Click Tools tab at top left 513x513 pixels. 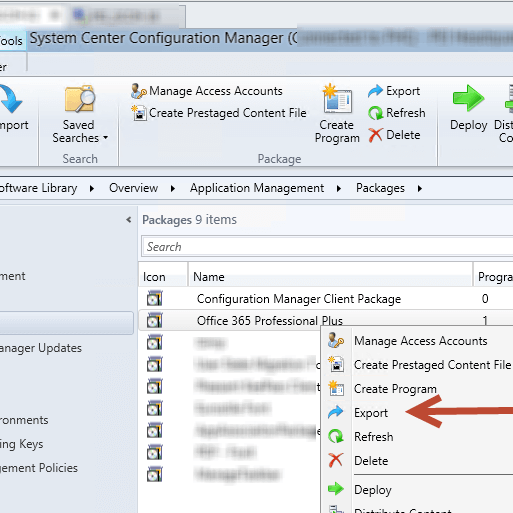(12, 41)
